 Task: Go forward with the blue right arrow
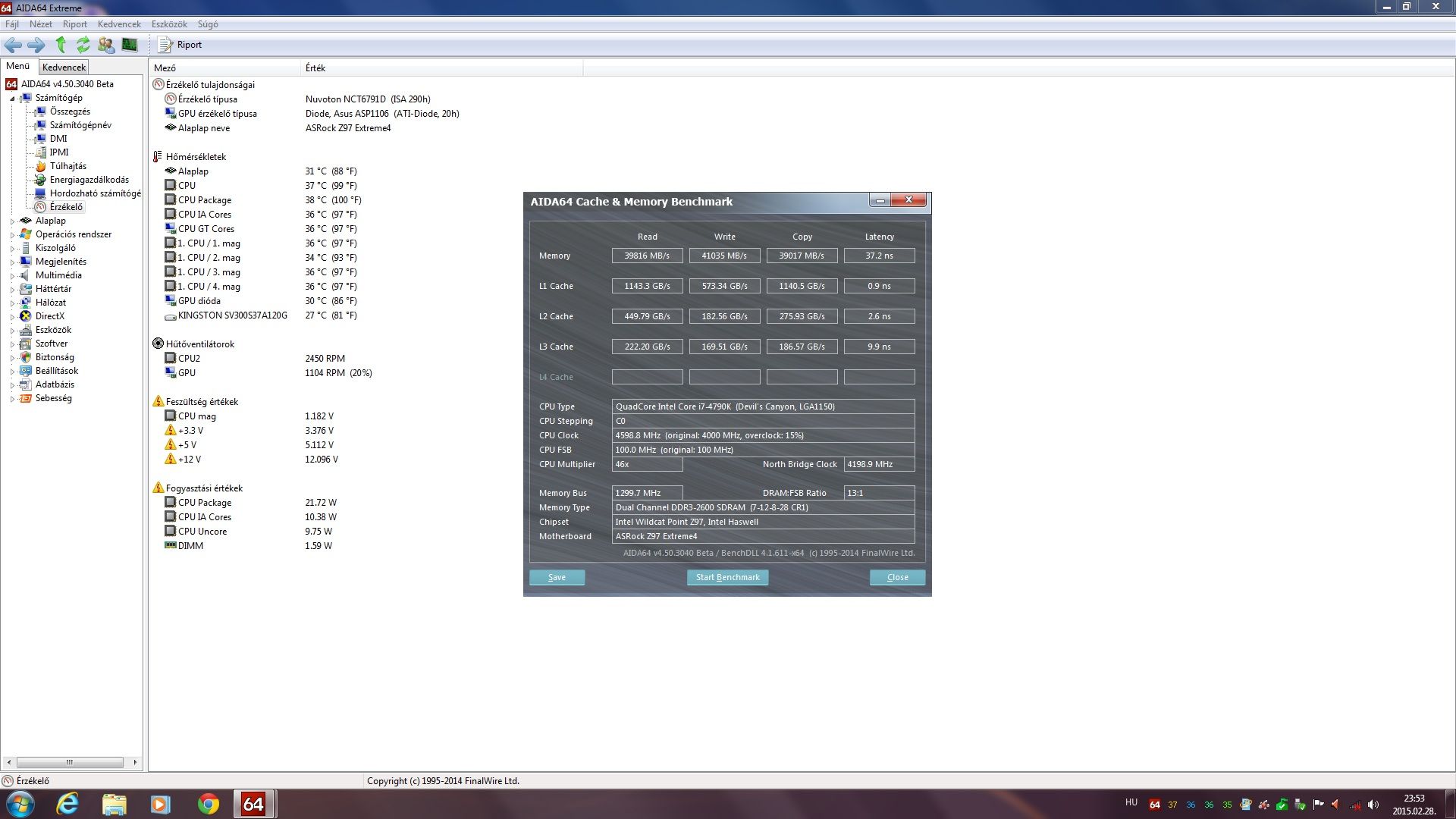point(36,45)
